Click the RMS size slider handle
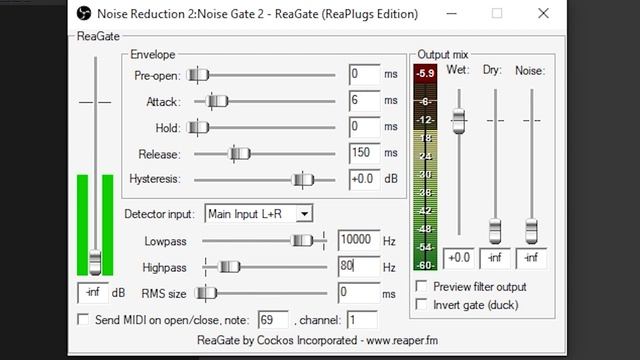The height and width of the screenshot is (360, 640). click(x=206, y=293)
